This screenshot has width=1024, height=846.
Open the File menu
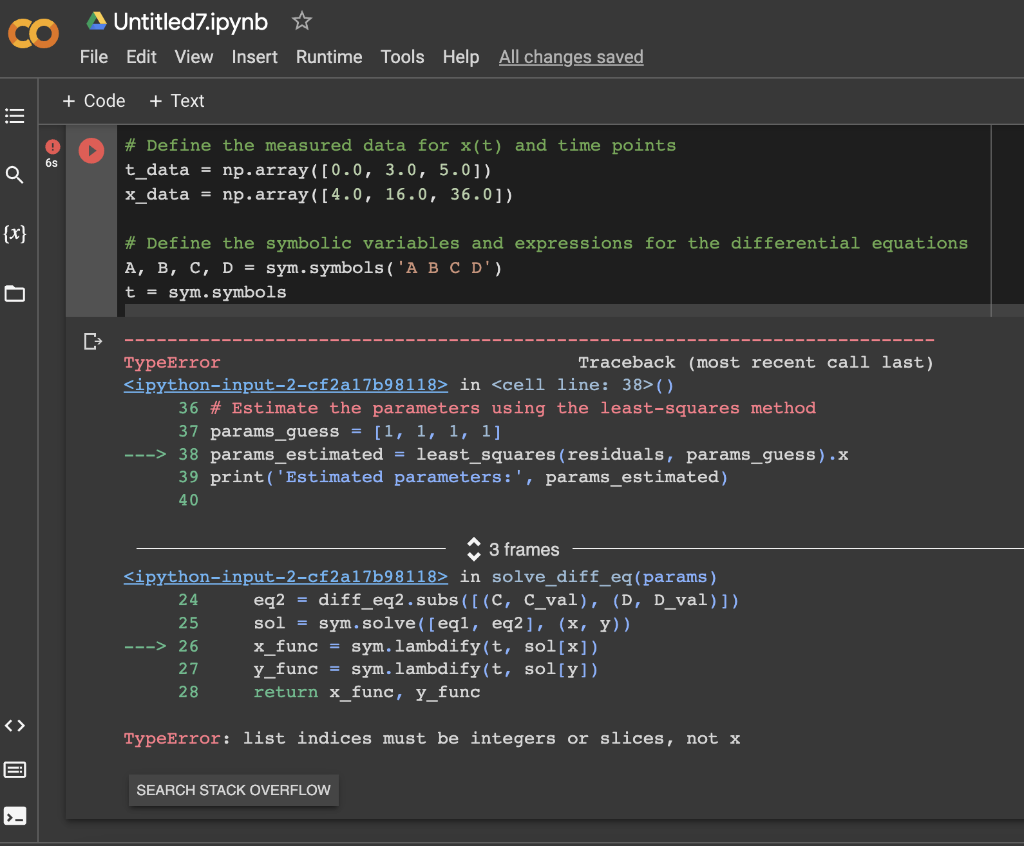[94, 57]
